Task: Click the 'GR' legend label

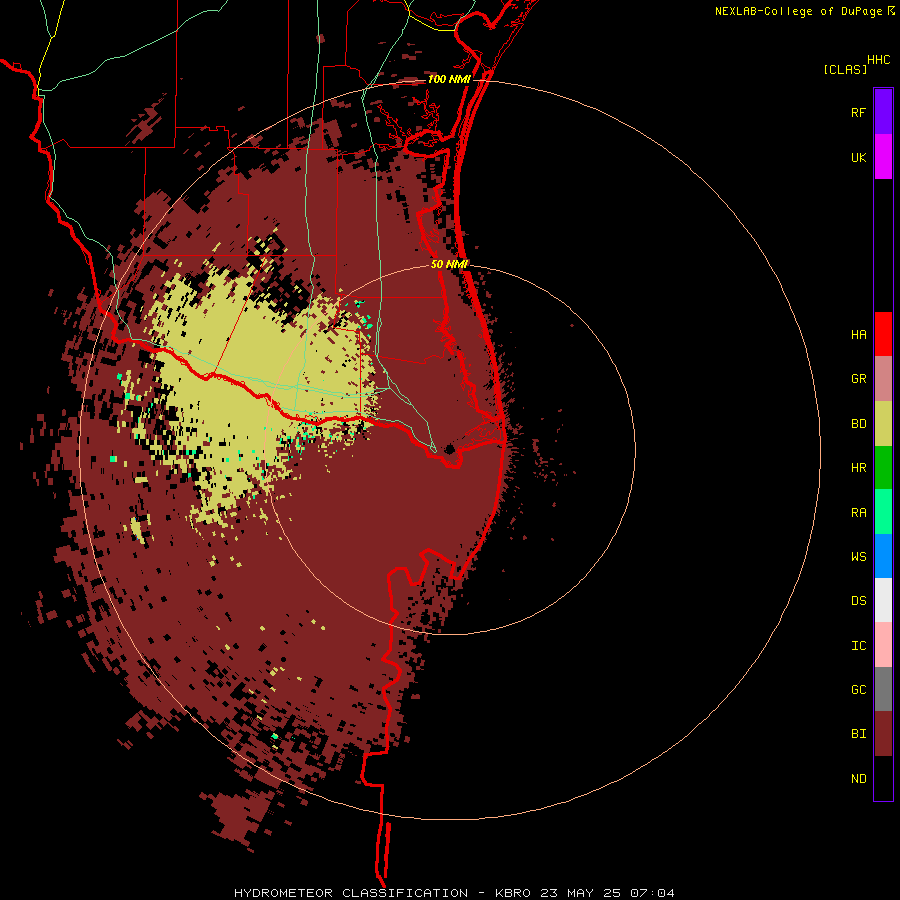Action: 858,379
